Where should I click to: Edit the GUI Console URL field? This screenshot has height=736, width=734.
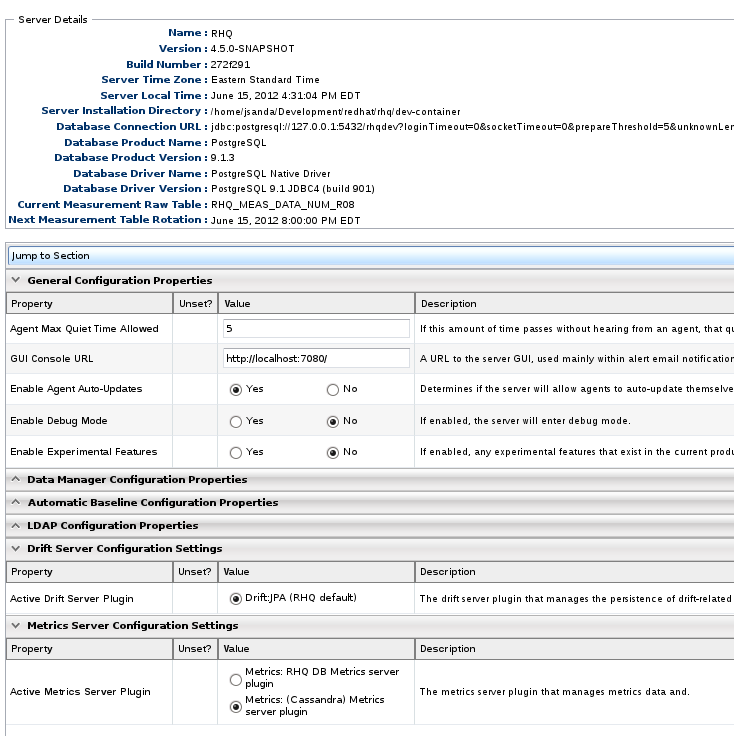tap(316, 359)
